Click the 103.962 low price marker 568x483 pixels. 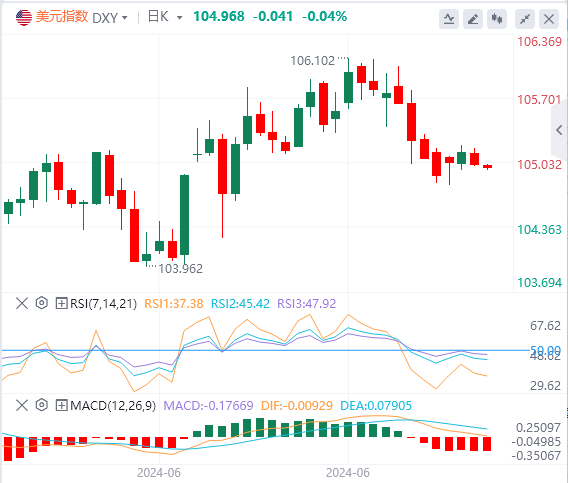coord(181,268)
